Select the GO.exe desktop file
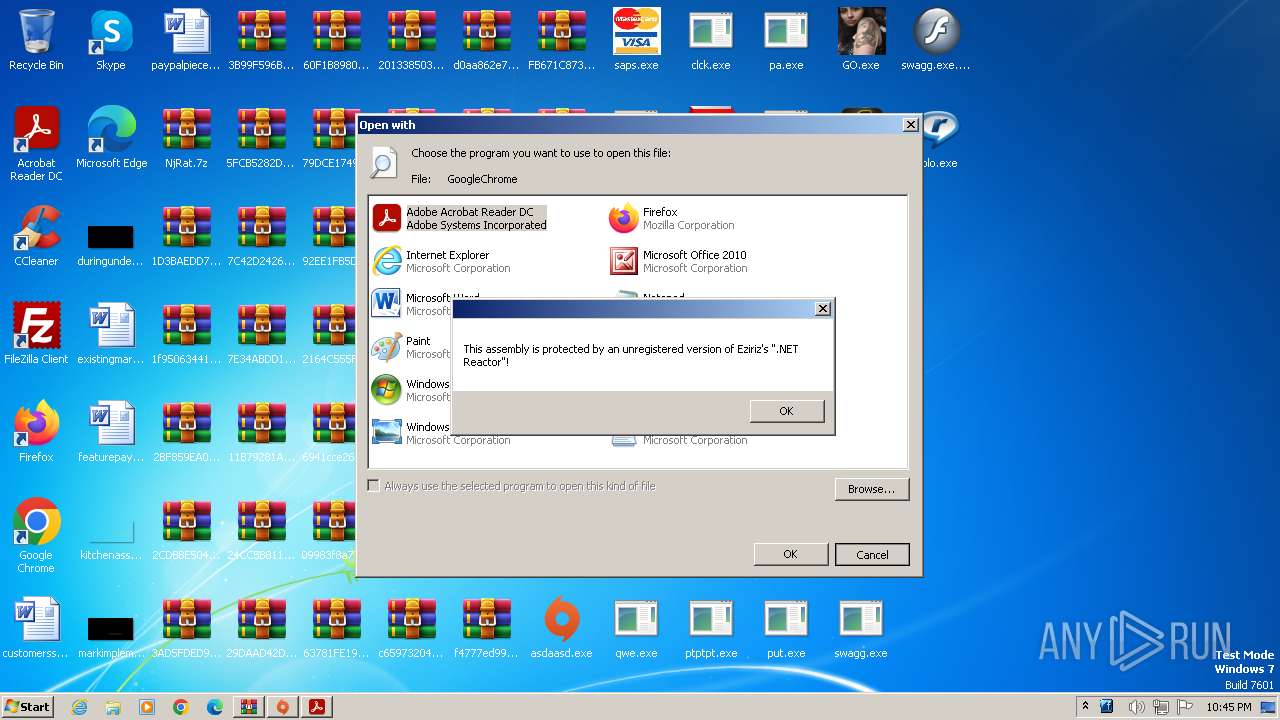Viewport: 1280px width, 720px height. point(861,40)
